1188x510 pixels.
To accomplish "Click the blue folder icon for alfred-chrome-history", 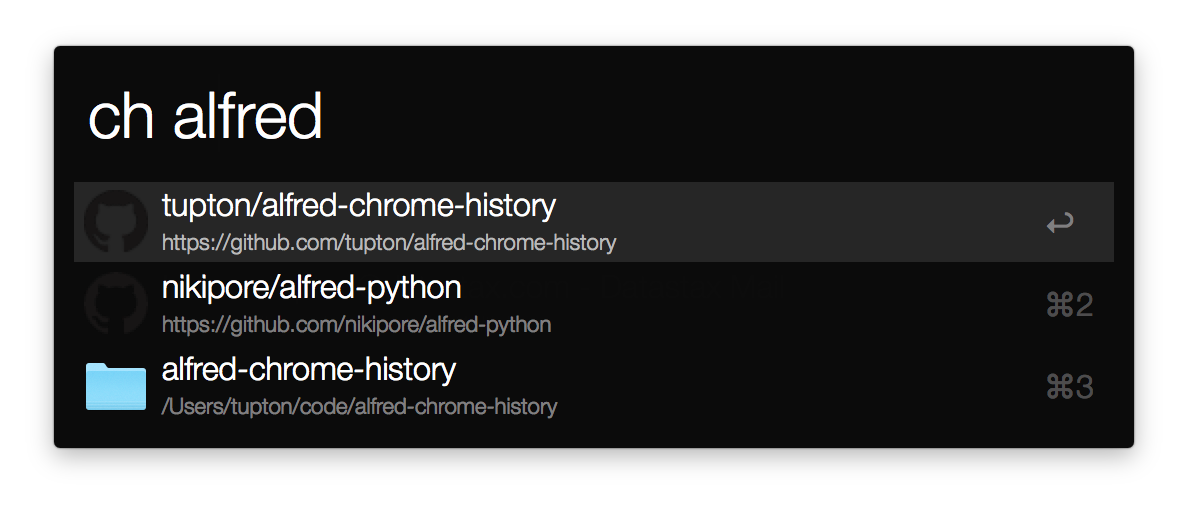I will pos(115,386).
